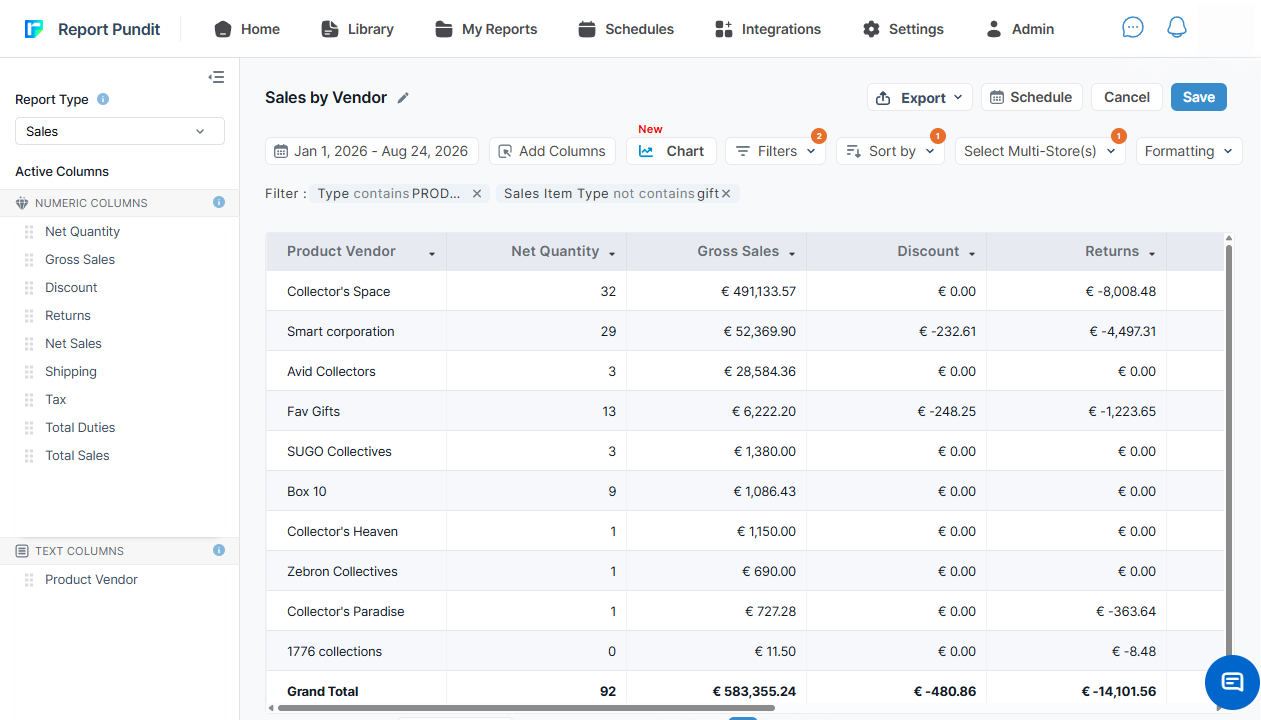Image resolution: width=1261 pixels, height=720 pixels.
Task: Open the notifications bell icon
Action: coord(1177,28)
